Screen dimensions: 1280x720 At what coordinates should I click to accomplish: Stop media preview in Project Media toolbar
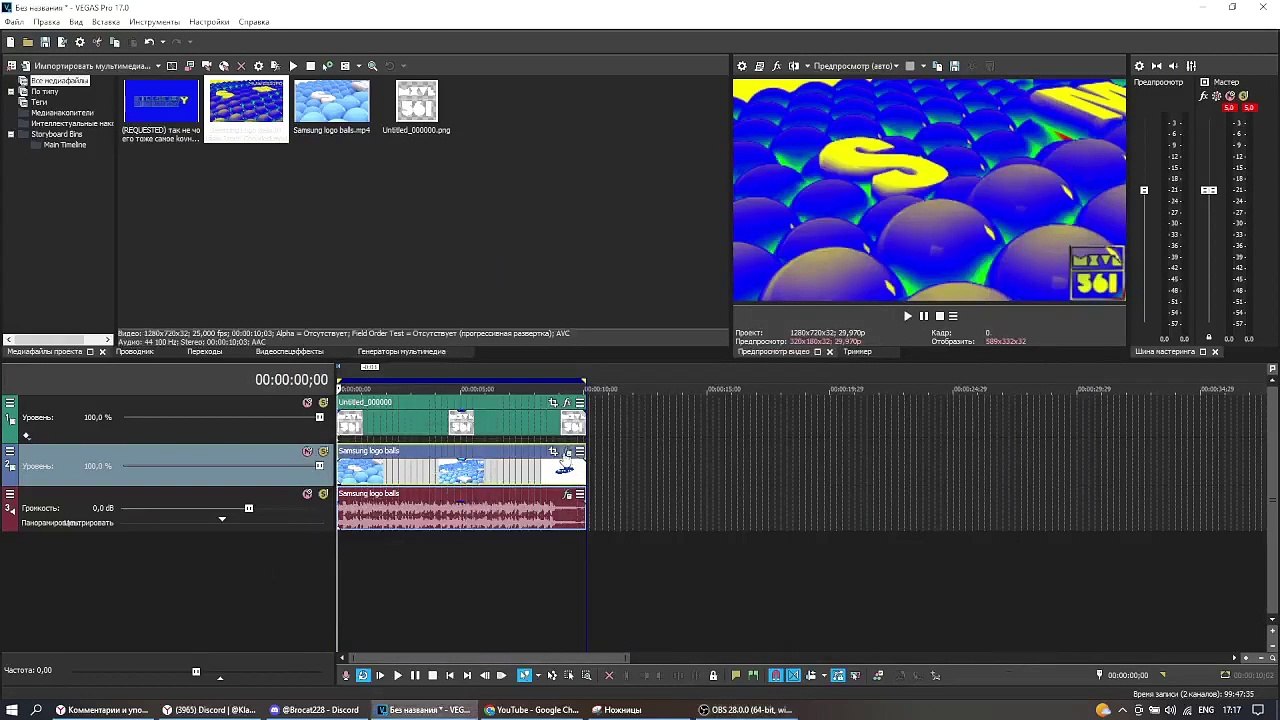click(x=310, y=66)
